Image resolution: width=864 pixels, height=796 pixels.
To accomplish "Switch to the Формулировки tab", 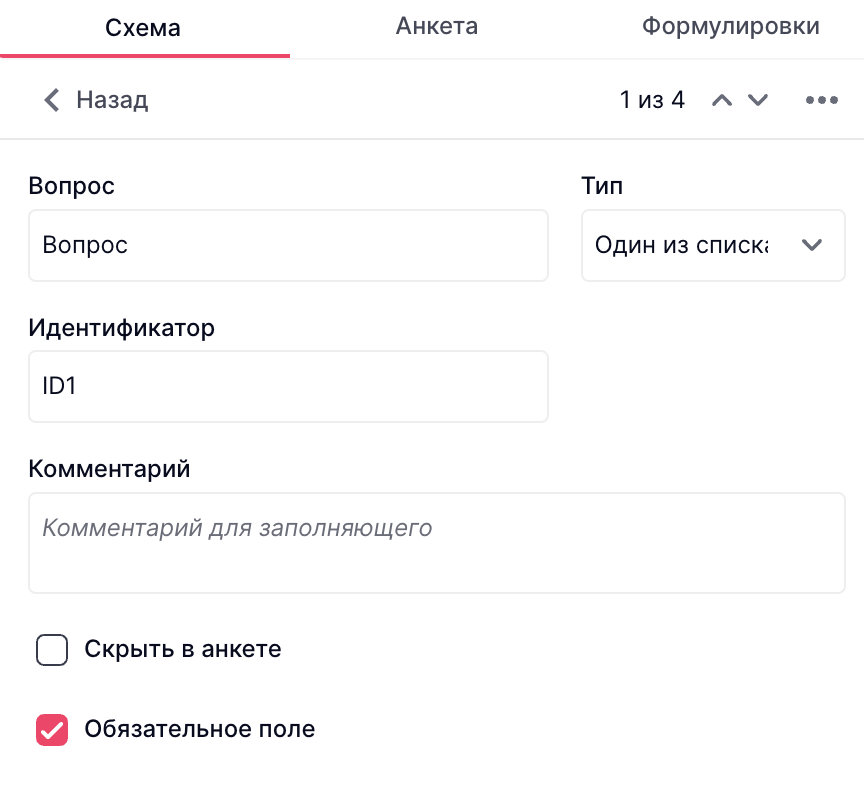I will point(730,27).
